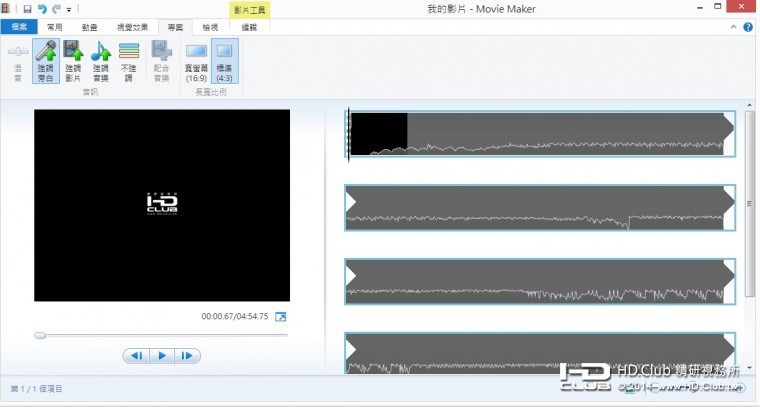The height and width of the screenshot is (407, 760).
Task: Select the second timeline clip strip
Action: [540, 207]
